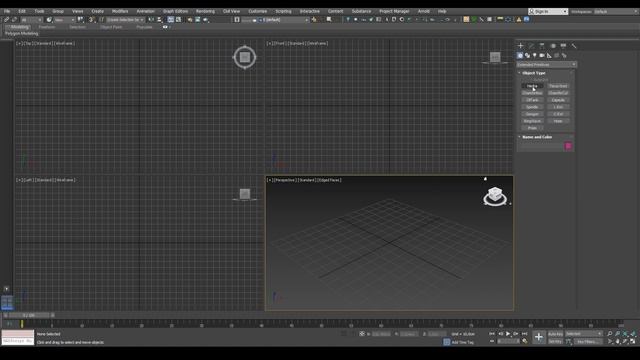
Task: Open the Reference Coordinate System View dropdown
Action: tap(64, 20)
